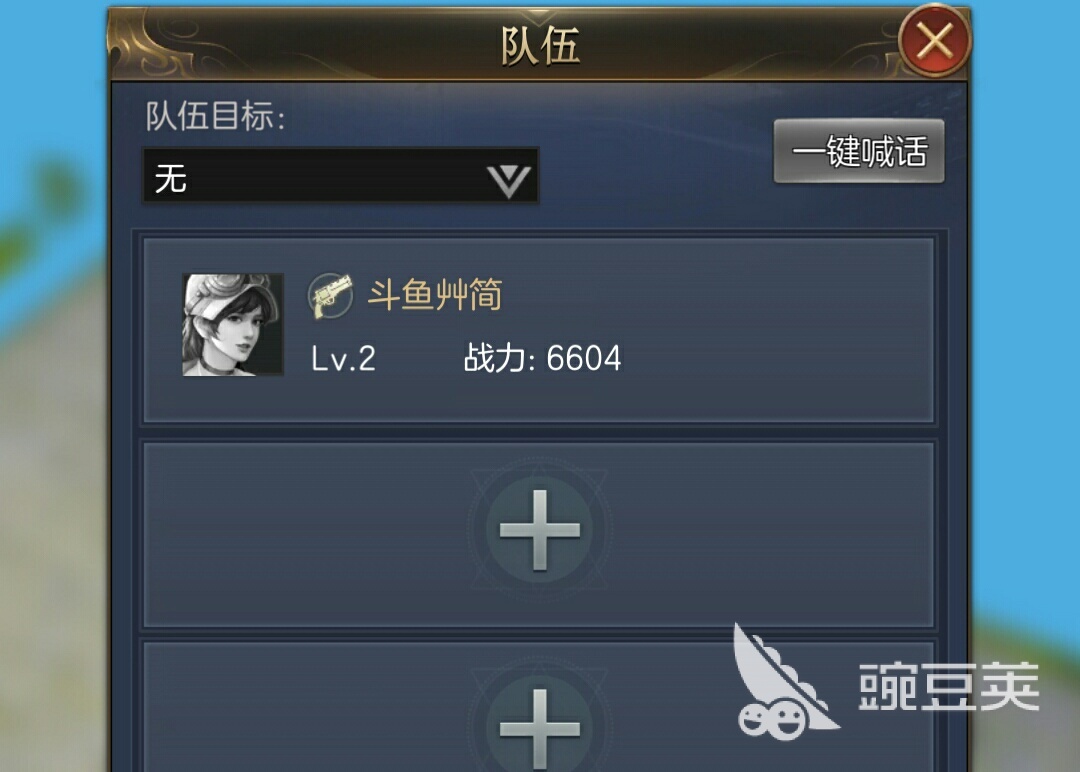Click the 队伍 panel title
Image resolution: width=1080 pixels, height=772 pixels.
(x=540, y=46)
